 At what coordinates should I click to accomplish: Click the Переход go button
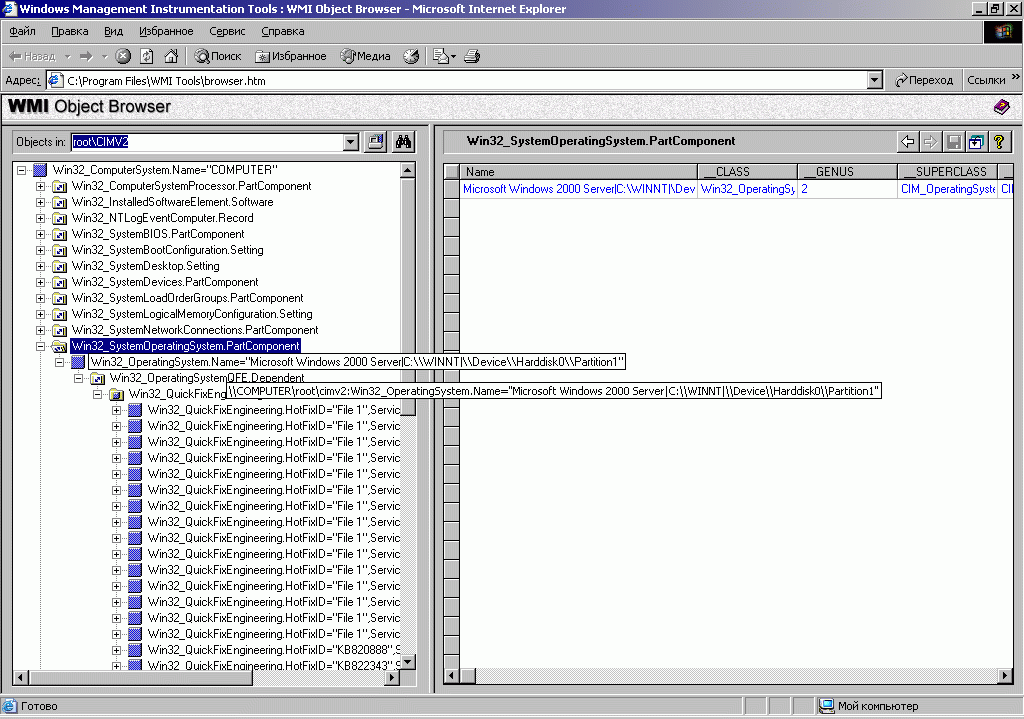pos(924,80)
